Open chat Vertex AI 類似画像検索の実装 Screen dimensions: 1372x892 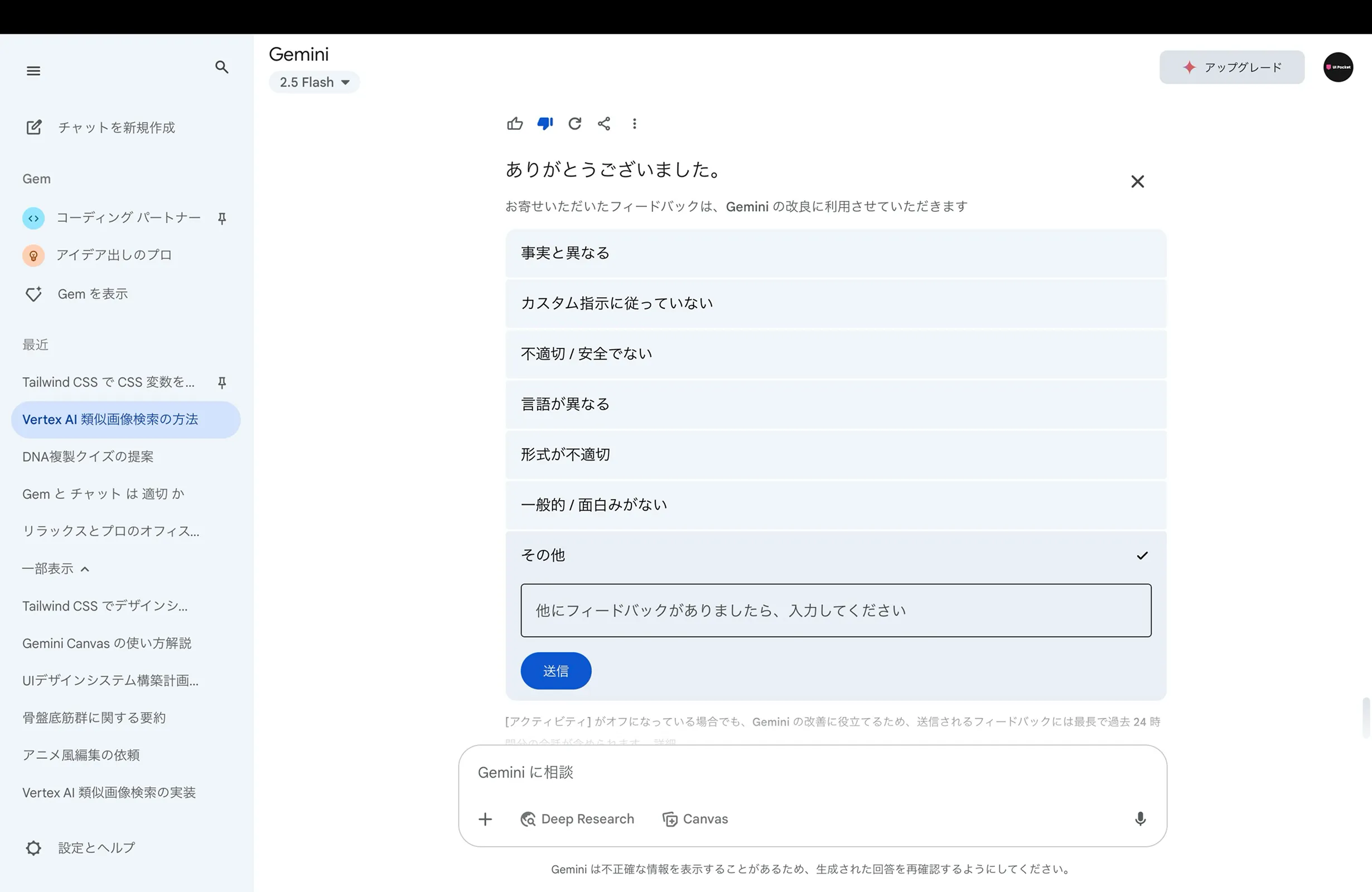pyautogui.click(x=109, y=792)
